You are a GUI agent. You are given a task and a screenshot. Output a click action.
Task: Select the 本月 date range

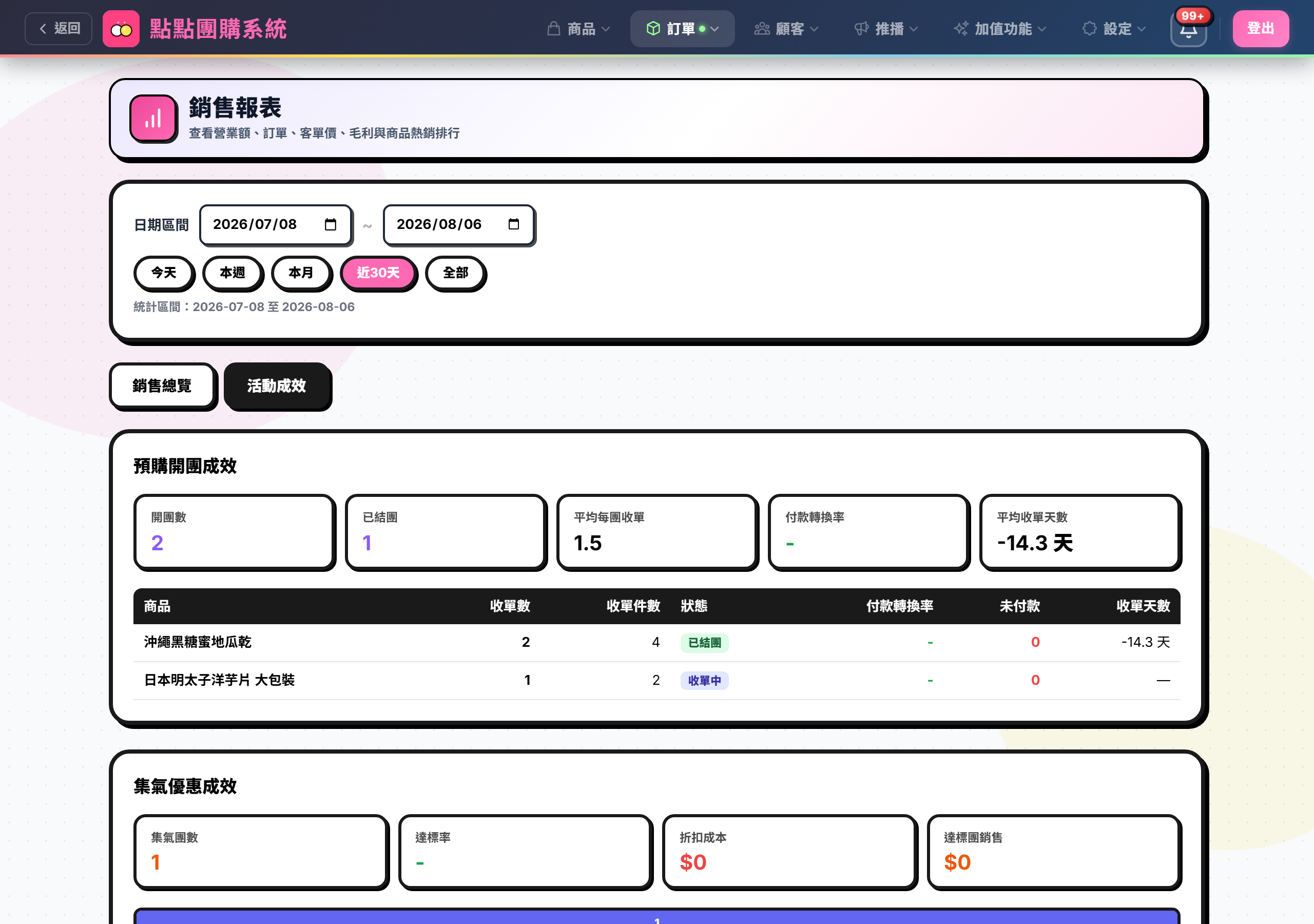(x=301, y=273)
